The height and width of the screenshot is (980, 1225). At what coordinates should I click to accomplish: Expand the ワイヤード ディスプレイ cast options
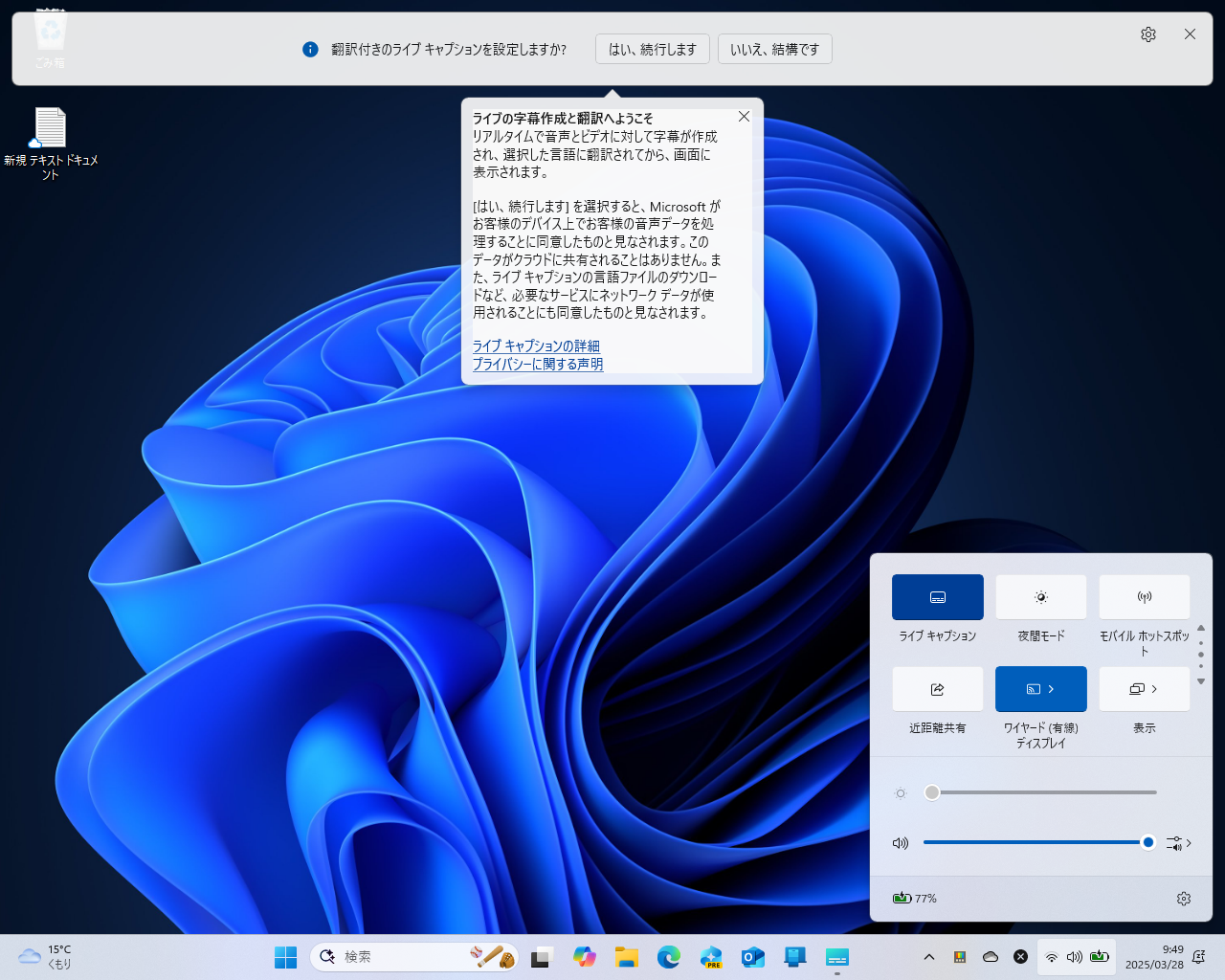[x=1051, y=689]
